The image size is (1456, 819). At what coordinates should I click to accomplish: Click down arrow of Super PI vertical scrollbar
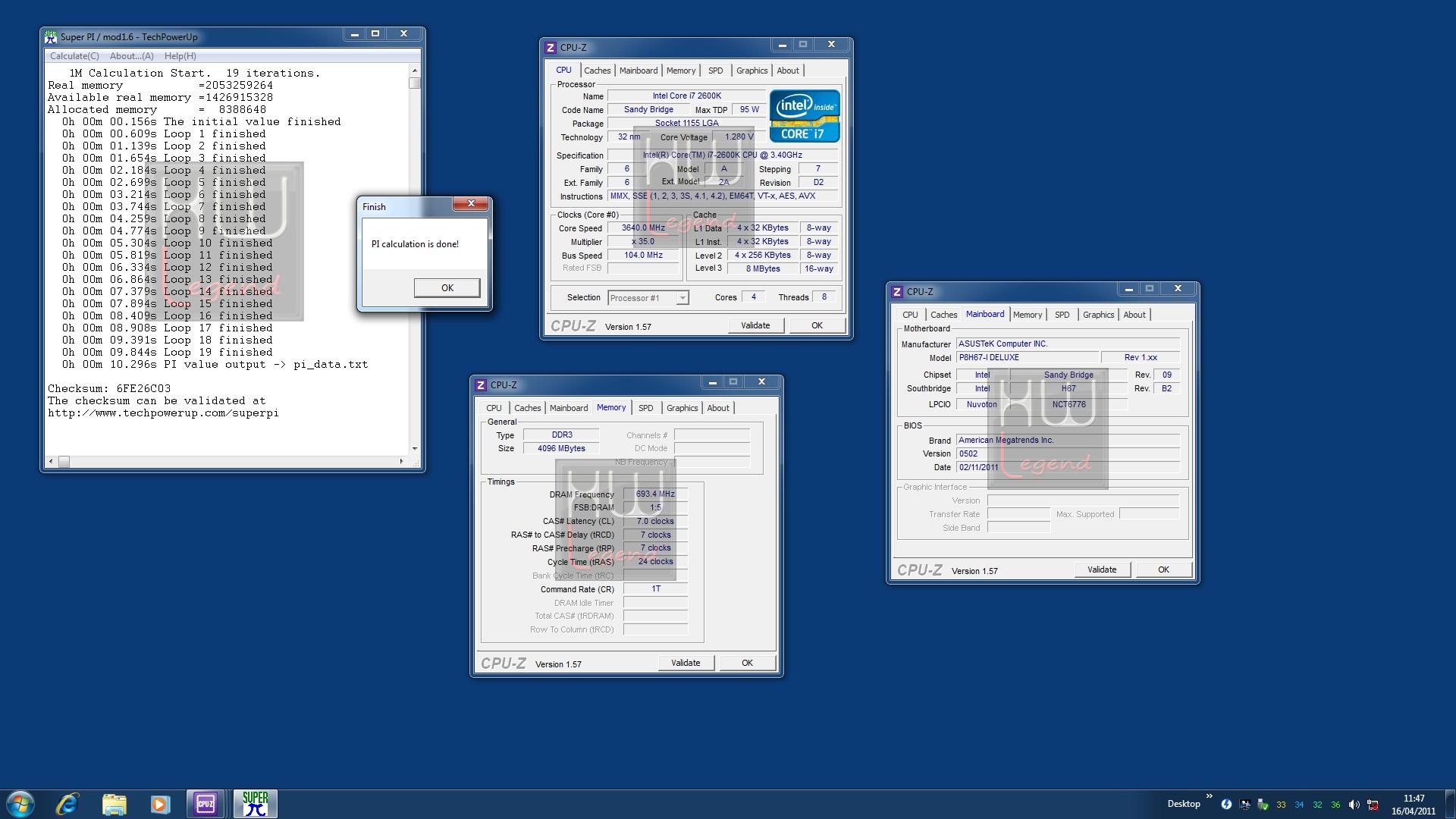point(415,449)
